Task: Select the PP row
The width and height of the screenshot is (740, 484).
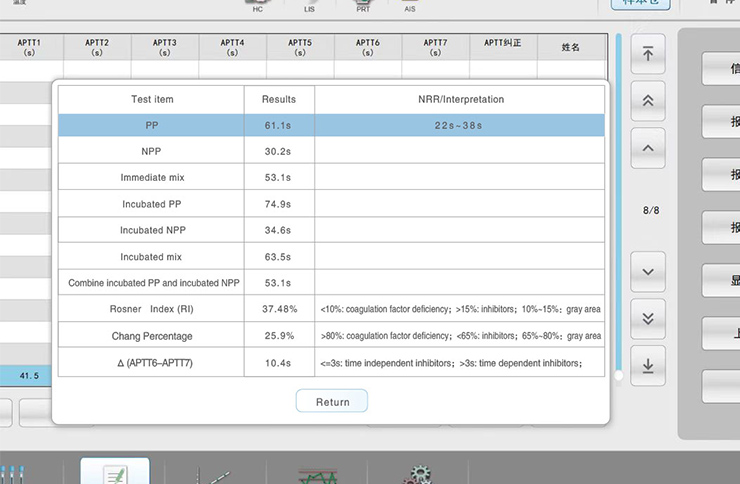Action: 331,125
